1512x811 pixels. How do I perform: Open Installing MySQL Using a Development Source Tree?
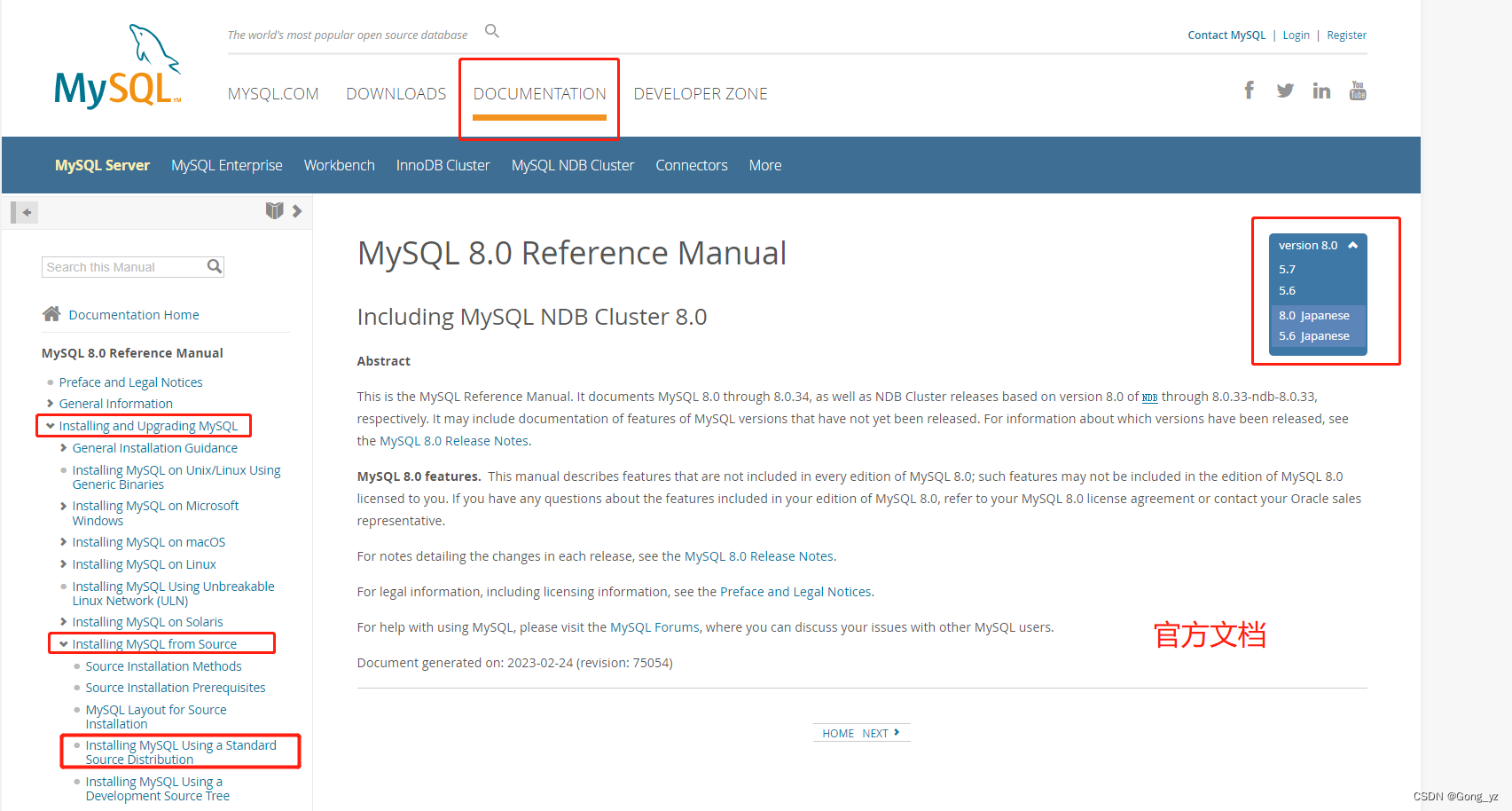pos(157,789)
